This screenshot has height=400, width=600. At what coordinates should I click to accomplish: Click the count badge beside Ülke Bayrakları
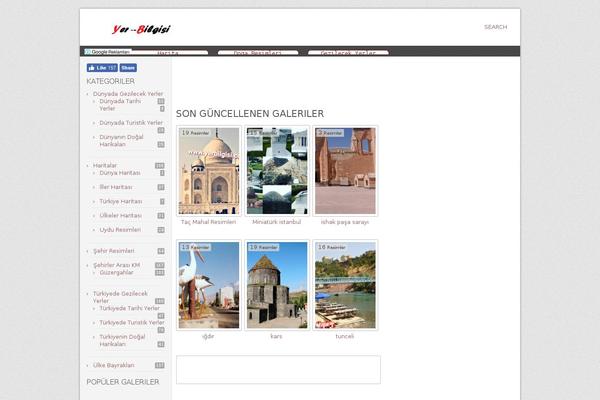(160, 366)
